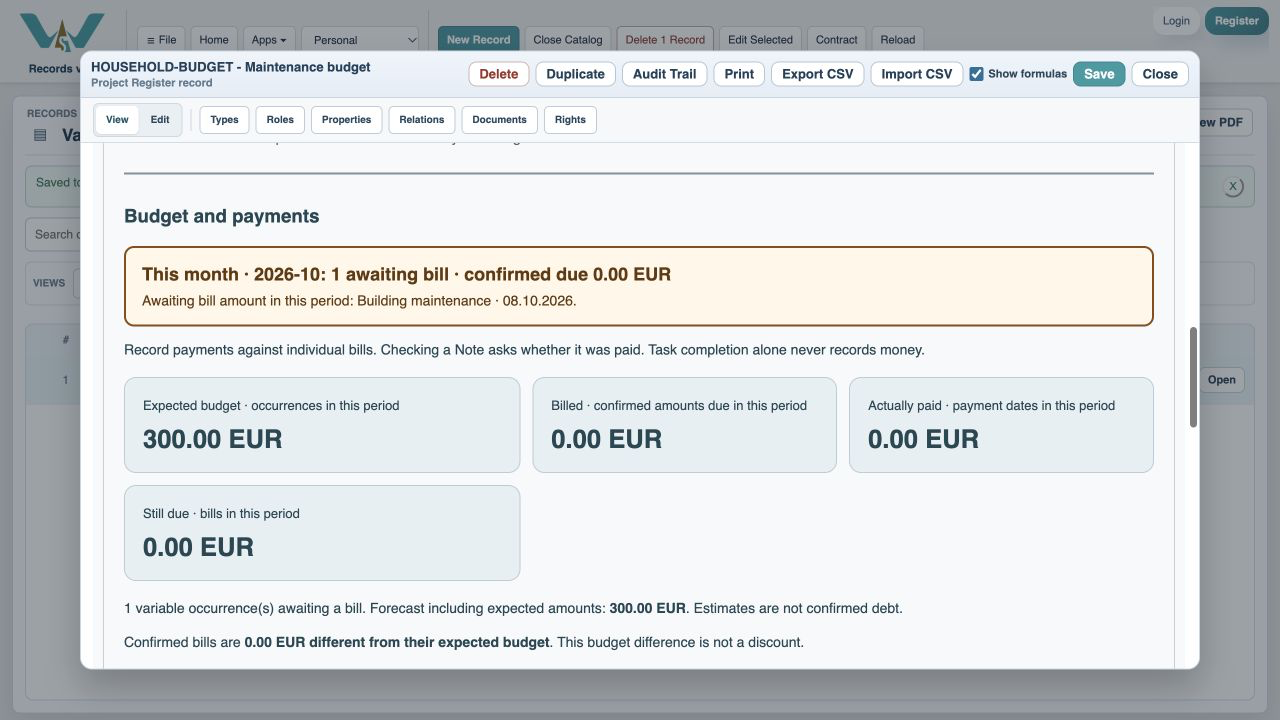Click the 300.00 EUR Expected budget value

click(213, 439)
